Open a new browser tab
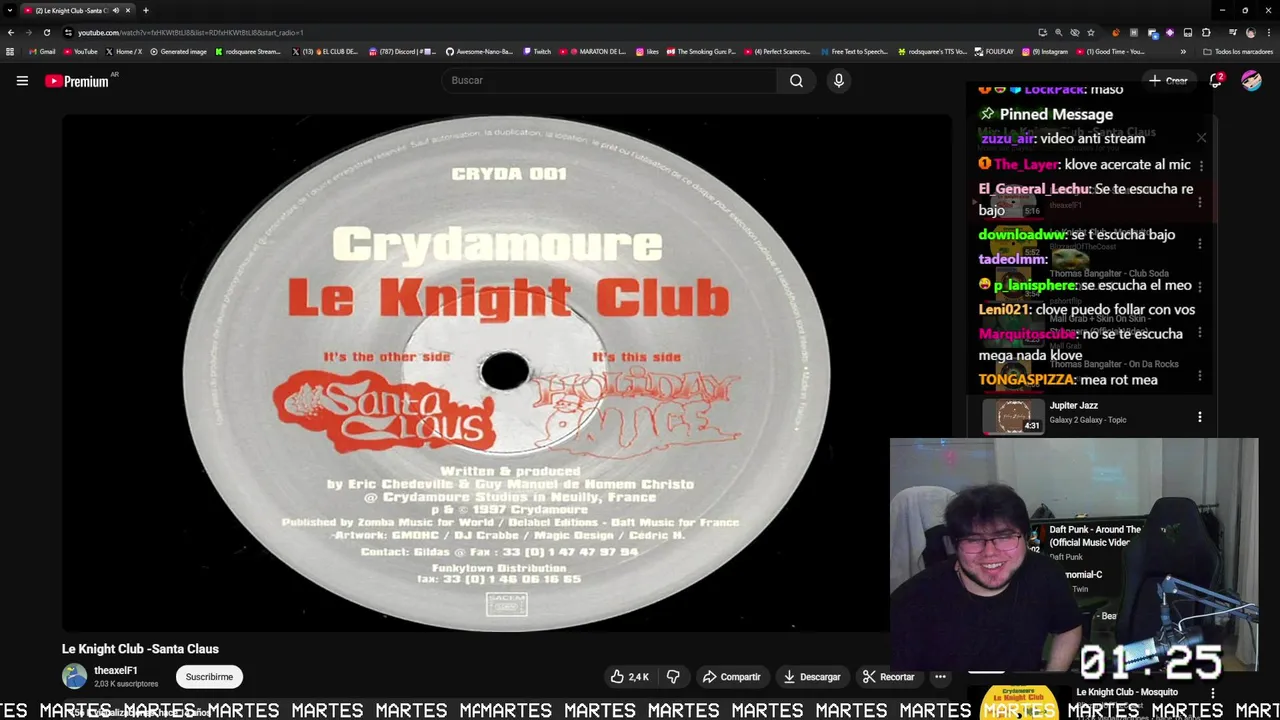1280x720 pixels. [x=146, y=10]
